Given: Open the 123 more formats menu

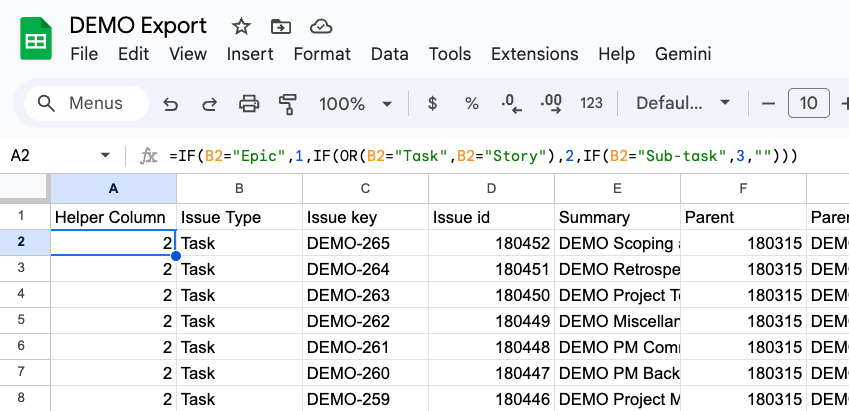Looking at the screenshot, I should 591,103.
